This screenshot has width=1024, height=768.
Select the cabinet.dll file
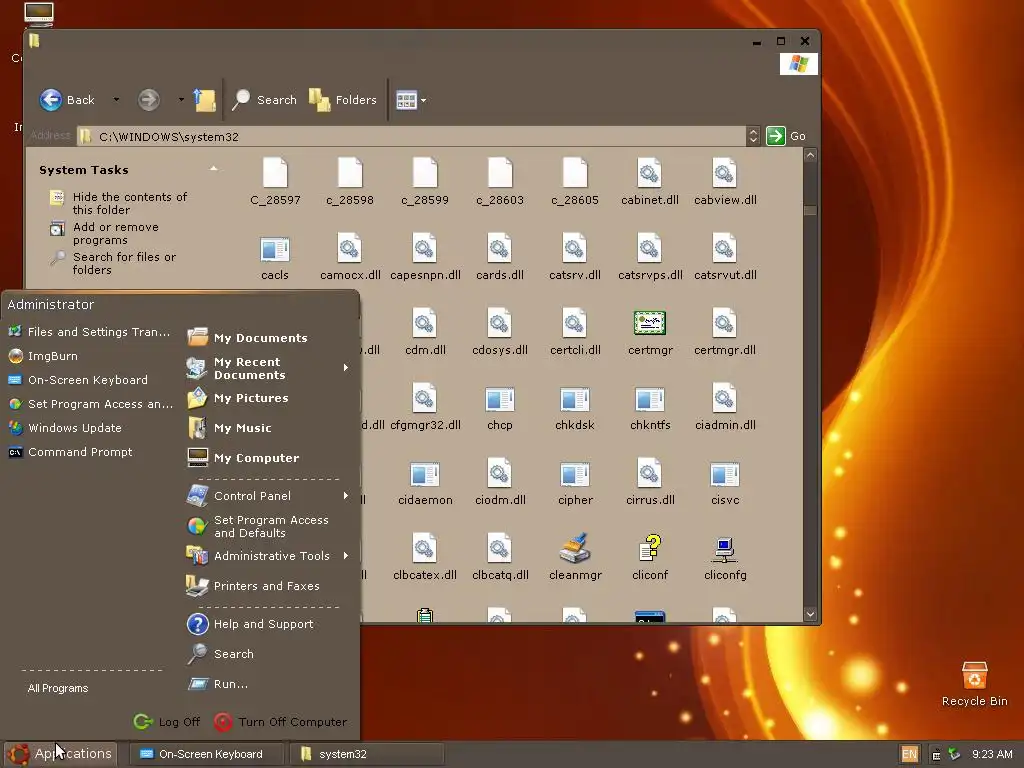pyautogui.click(x=649, y=183)
